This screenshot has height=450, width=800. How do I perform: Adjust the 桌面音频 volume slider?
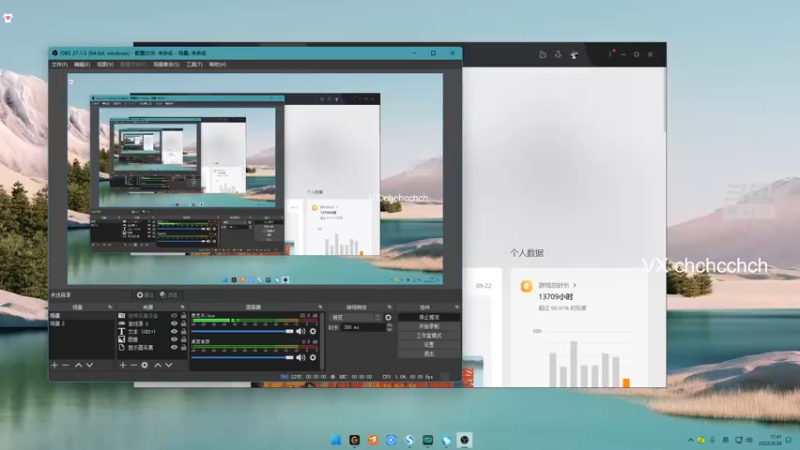tap(243, 357)
